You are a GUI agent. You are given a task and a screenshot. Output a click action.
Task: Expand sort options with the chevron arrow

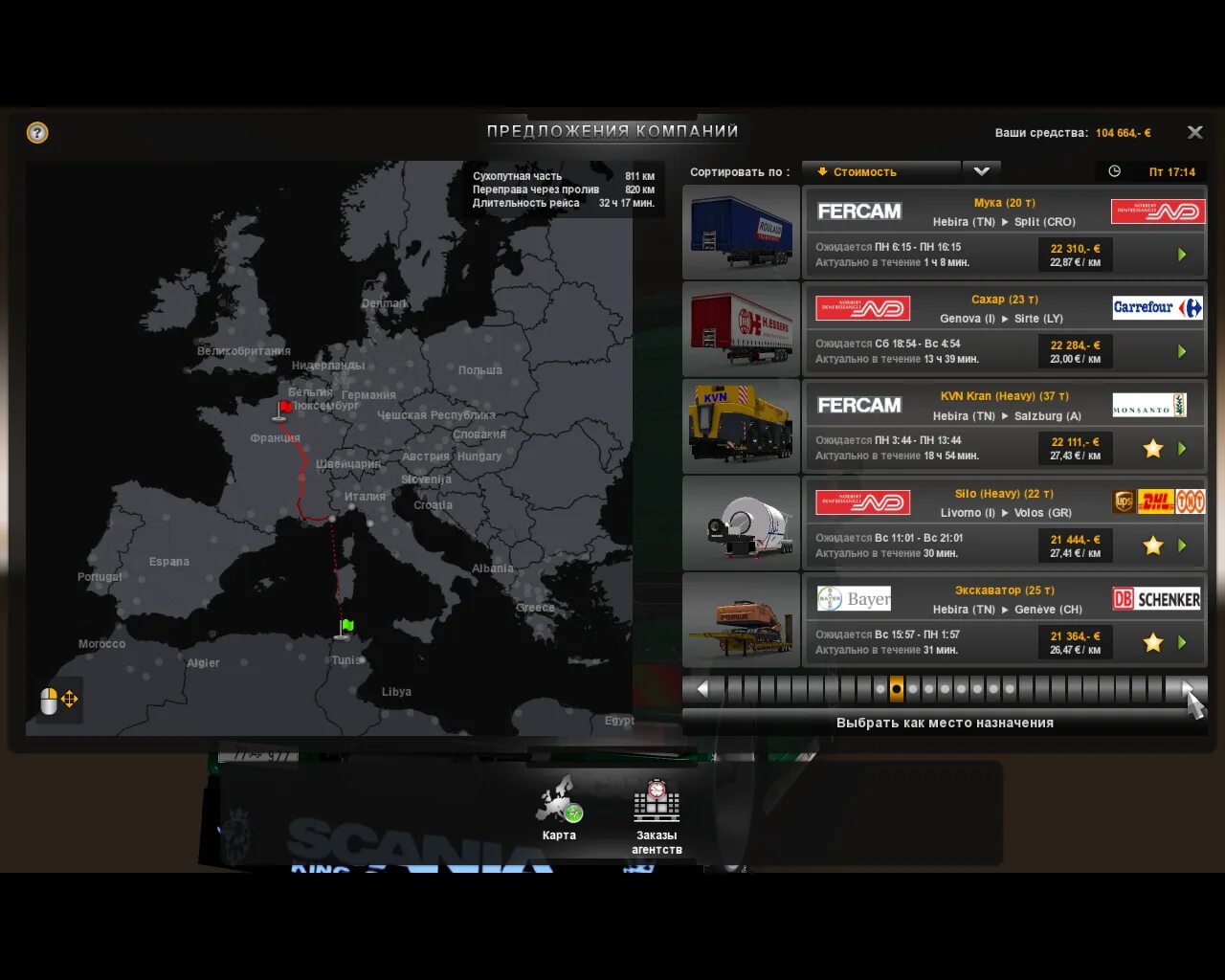click(982, 171)
